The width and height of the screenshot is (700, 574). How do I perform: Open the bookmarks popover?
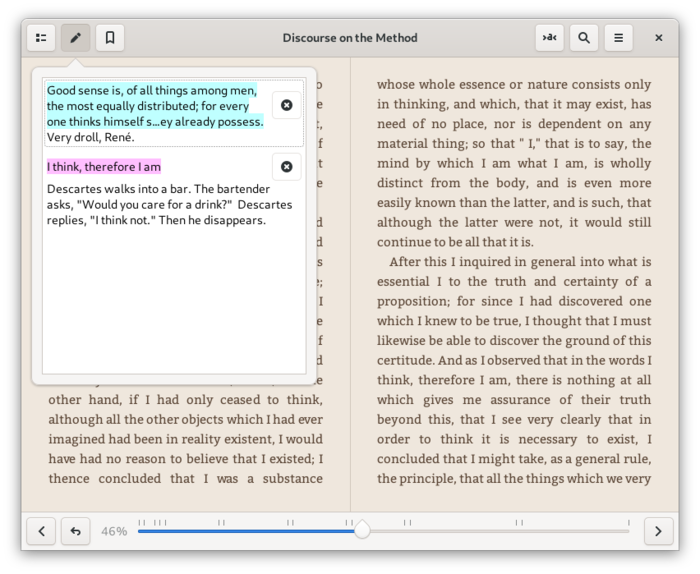pyautogui.click(x=110, y=38)
